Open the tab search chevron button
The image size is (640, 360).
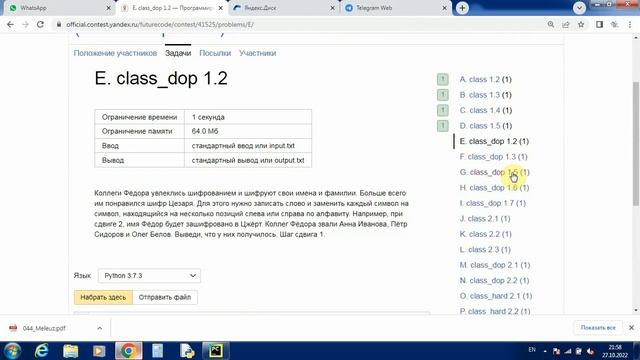pyautogui.click(x=579, y=8)
